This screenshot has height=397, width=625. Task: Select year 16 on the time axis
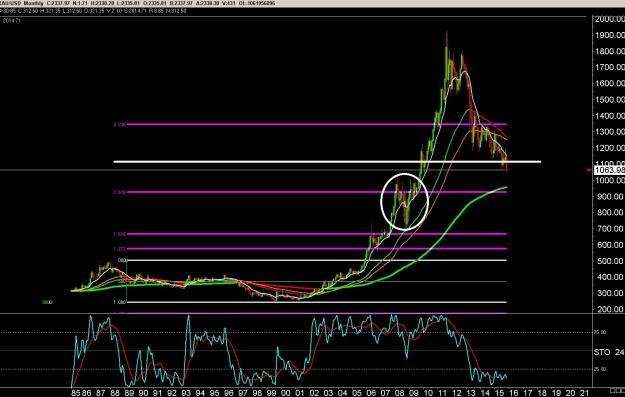click(513, 393)
